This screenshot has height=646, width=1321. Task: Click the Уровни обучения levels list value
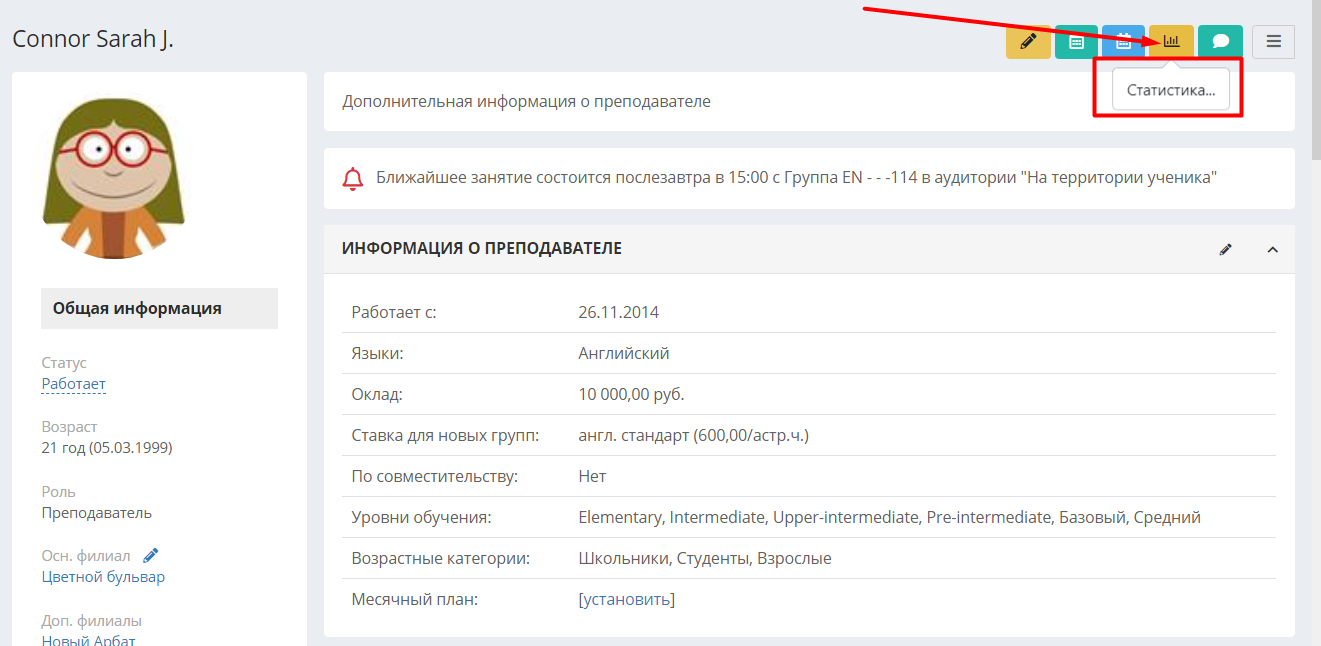889,517
